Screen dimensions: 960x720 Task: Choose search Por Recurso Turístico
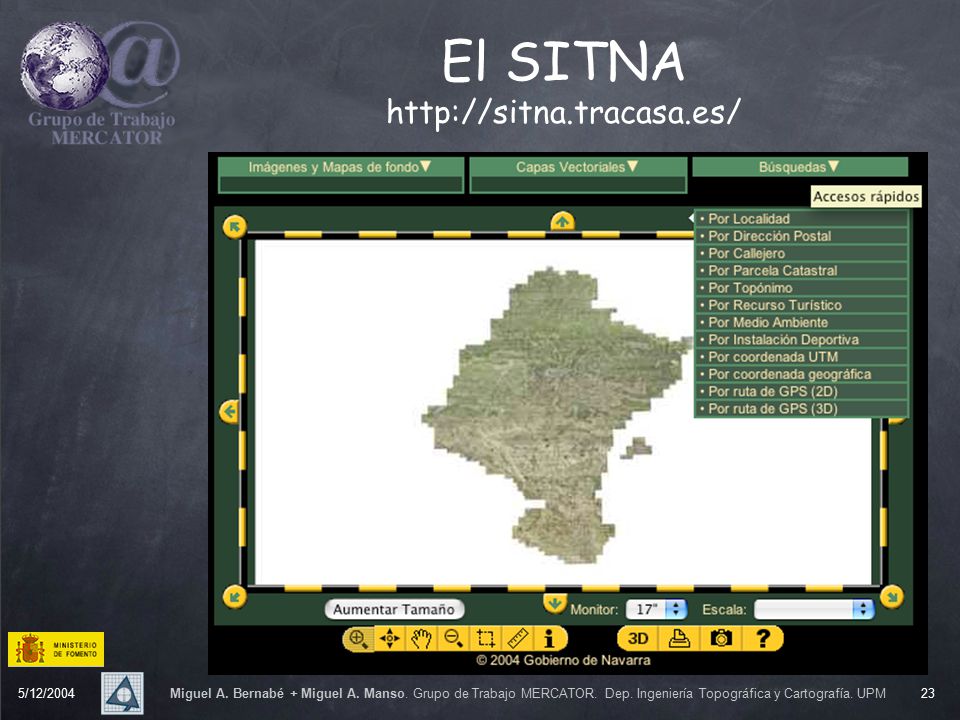[x=801, y=305]
